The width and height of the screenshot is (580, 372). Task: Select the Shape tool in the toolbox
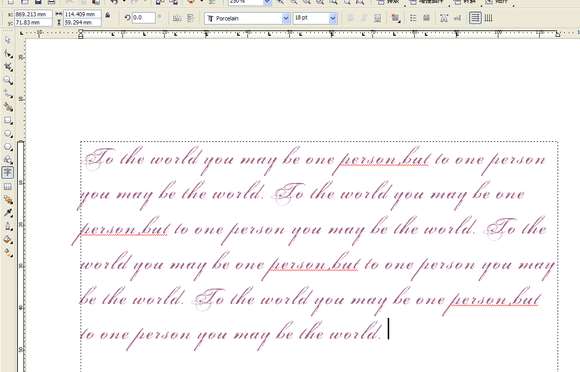tap(8, 54)
